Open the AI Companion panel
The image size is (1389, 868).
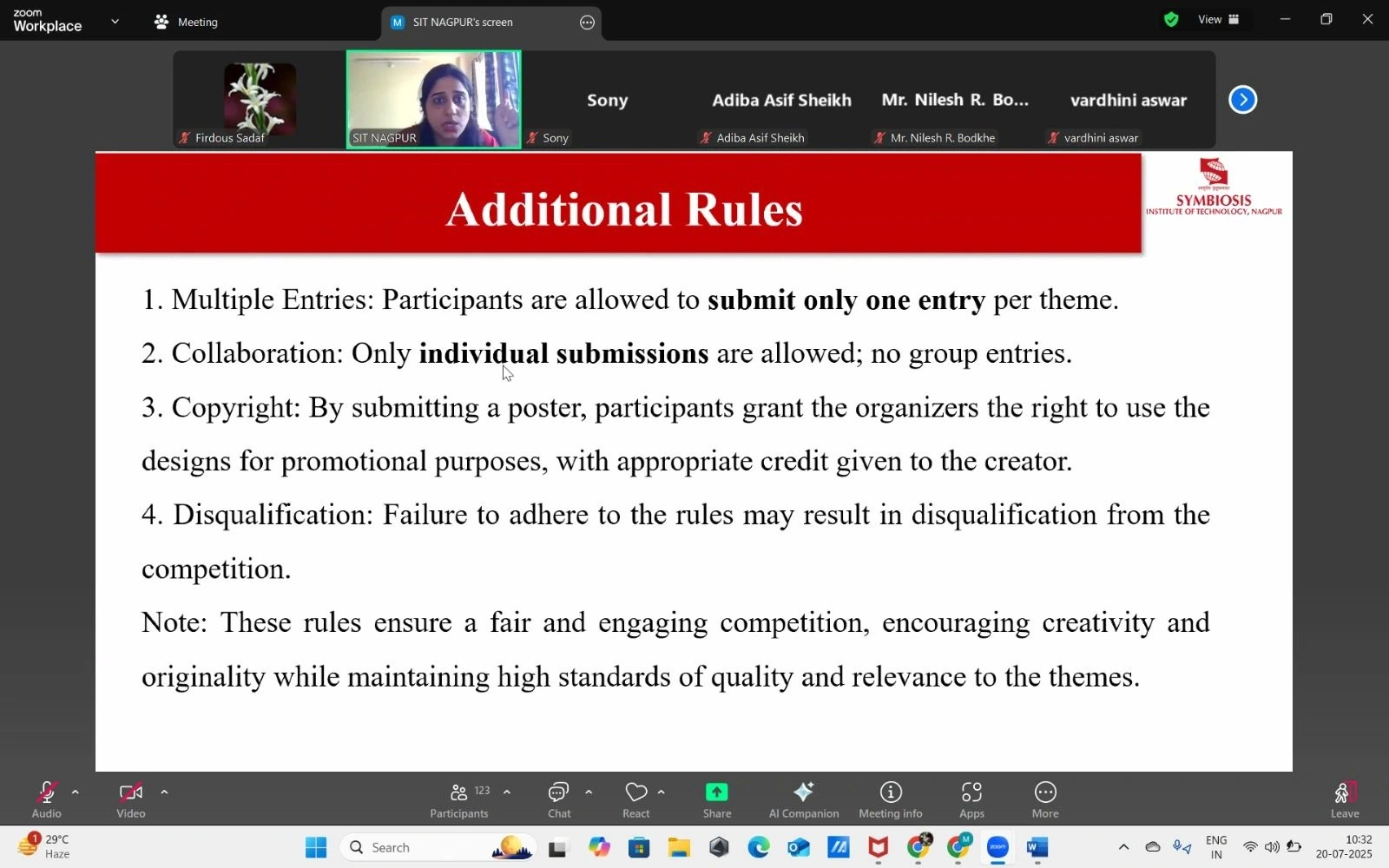(x=803, y=799)
